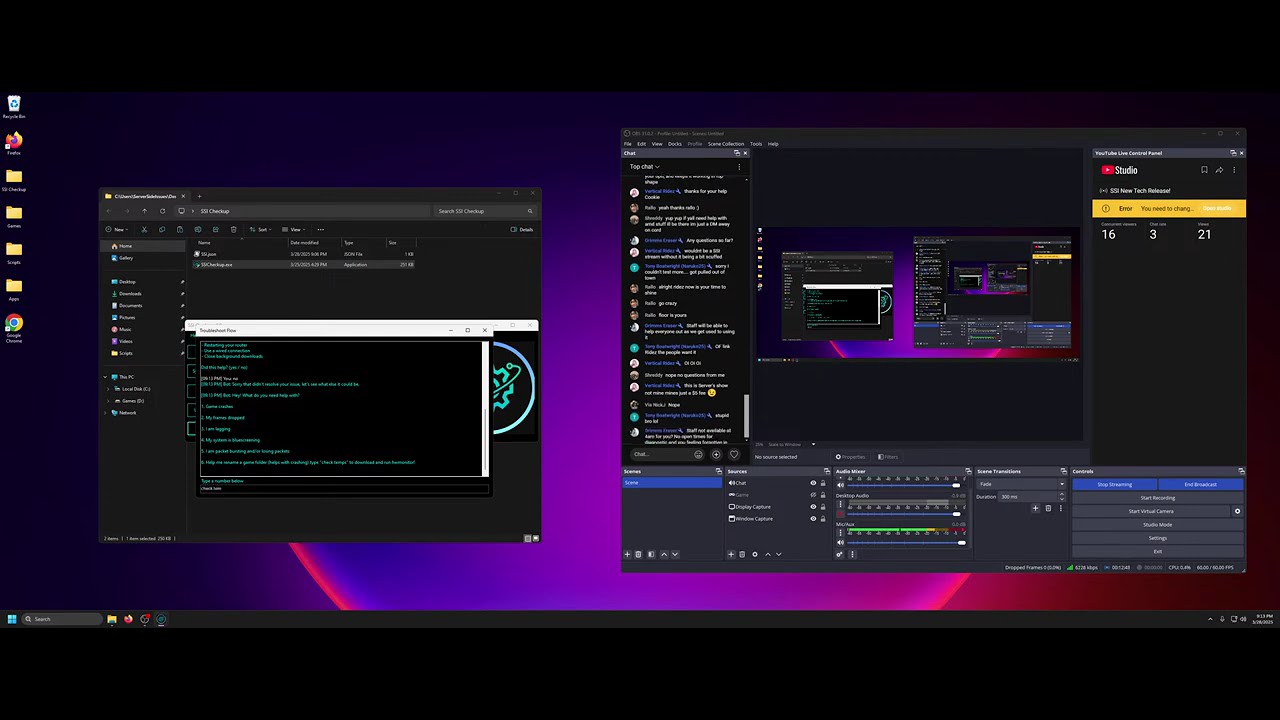Open the OBS Scene Collection menu
This screenshot has width=1280, height=720.
click(726, 144)
